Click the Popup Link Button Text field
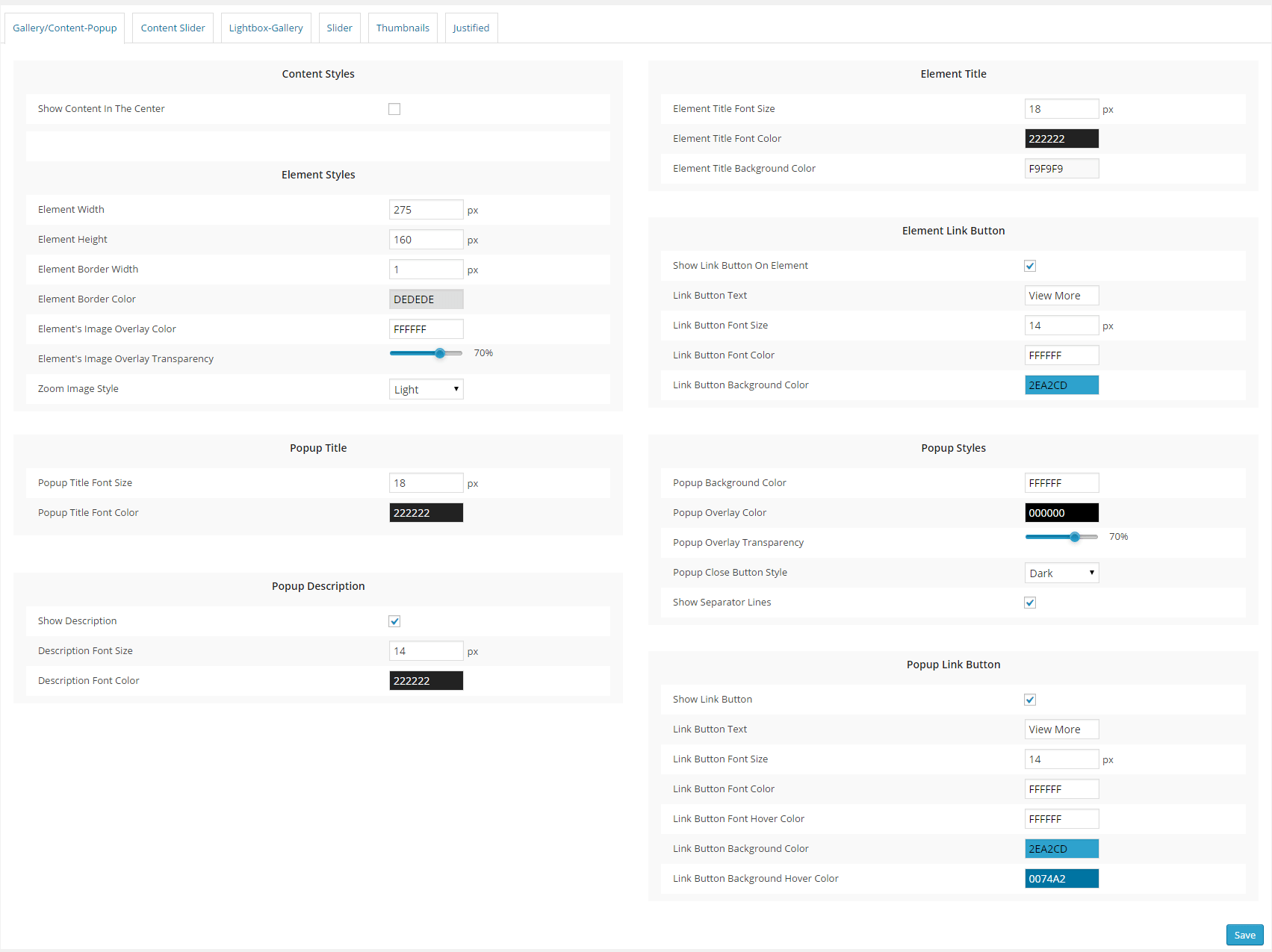 (x=1061, y=729)
